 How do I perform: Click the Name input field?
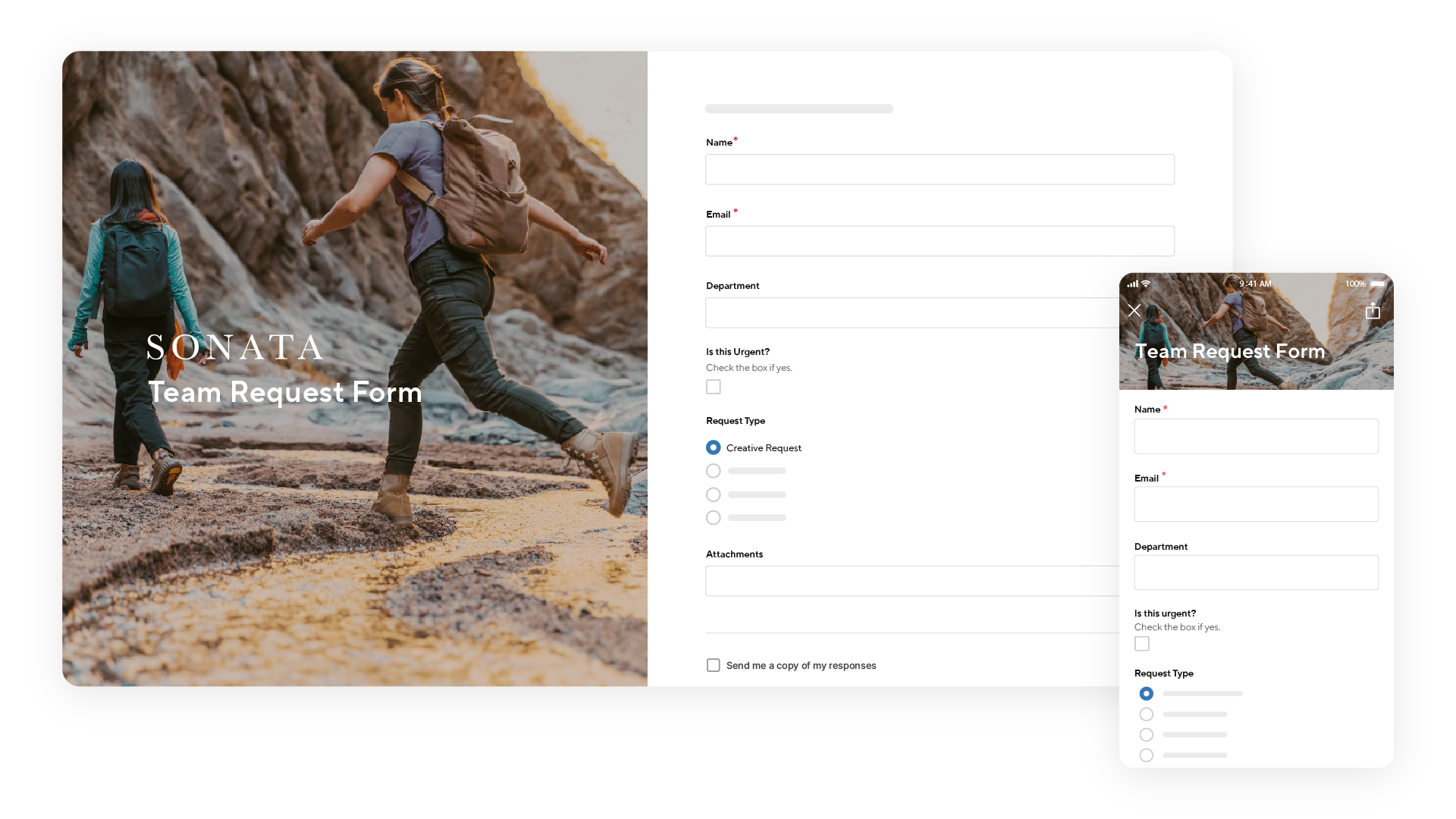940,168
